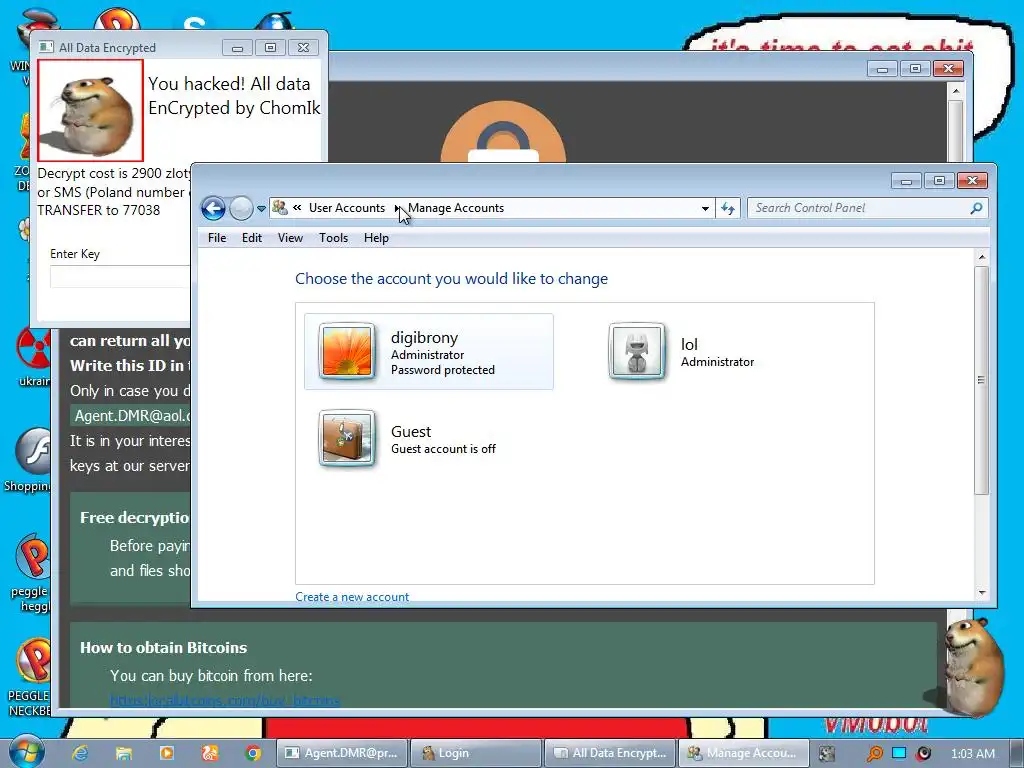
Task: Expand the recent pages dropdown arrow near back button
Action: click(261, 209)
